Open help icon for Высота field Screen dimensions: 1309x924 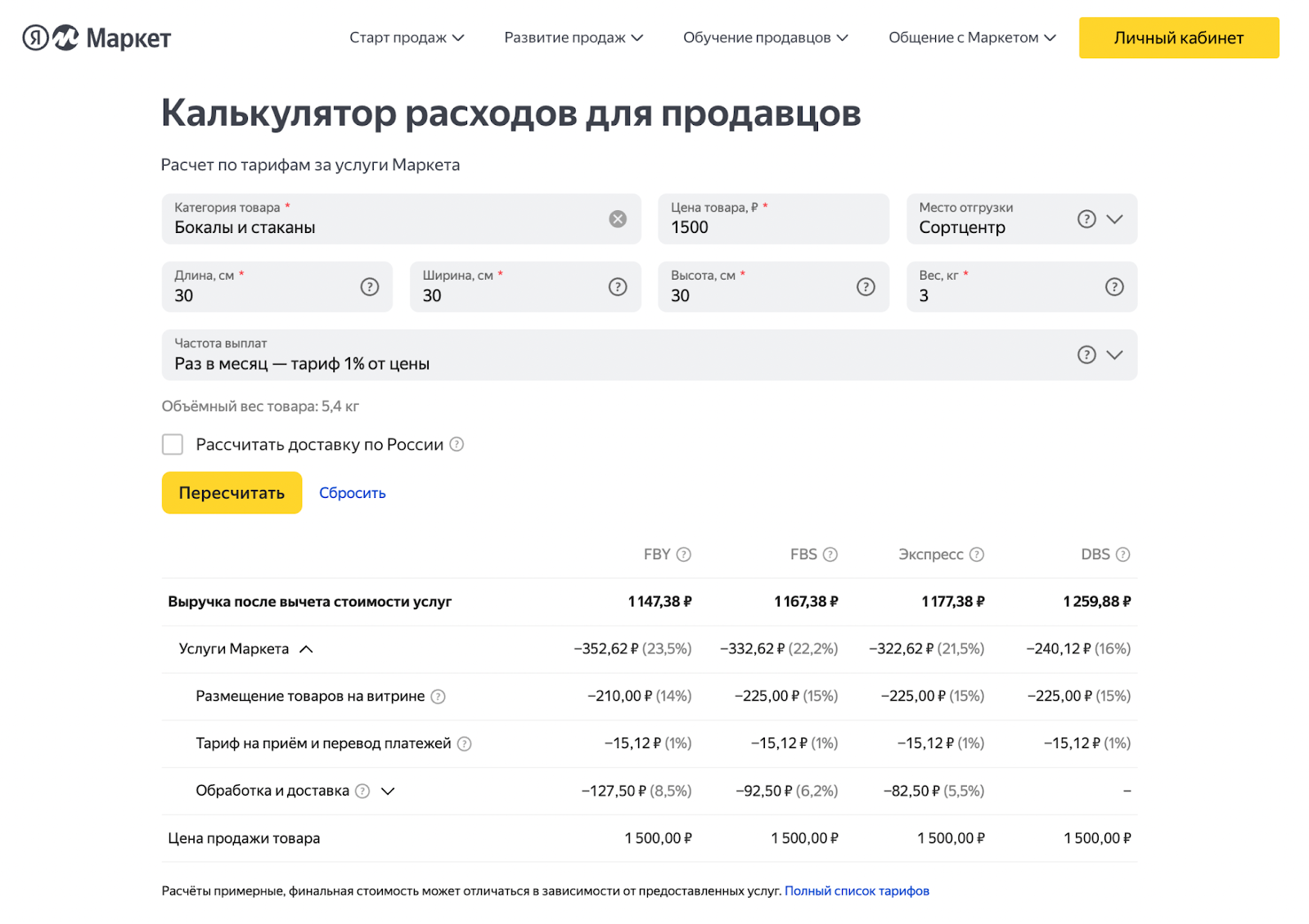[x=866, y=287]
